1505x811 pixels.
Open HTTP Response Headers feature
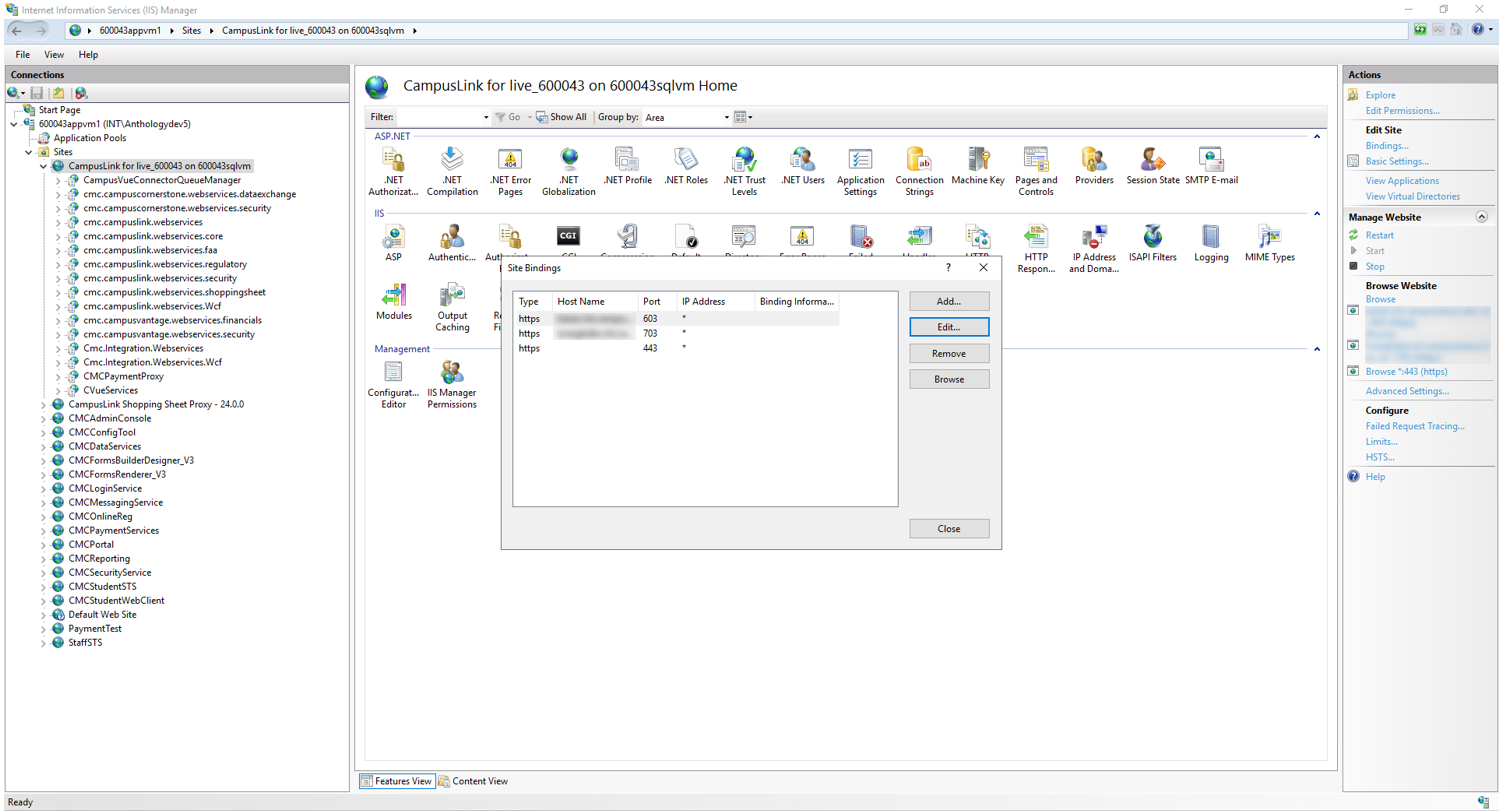(x=1036, y=248)
